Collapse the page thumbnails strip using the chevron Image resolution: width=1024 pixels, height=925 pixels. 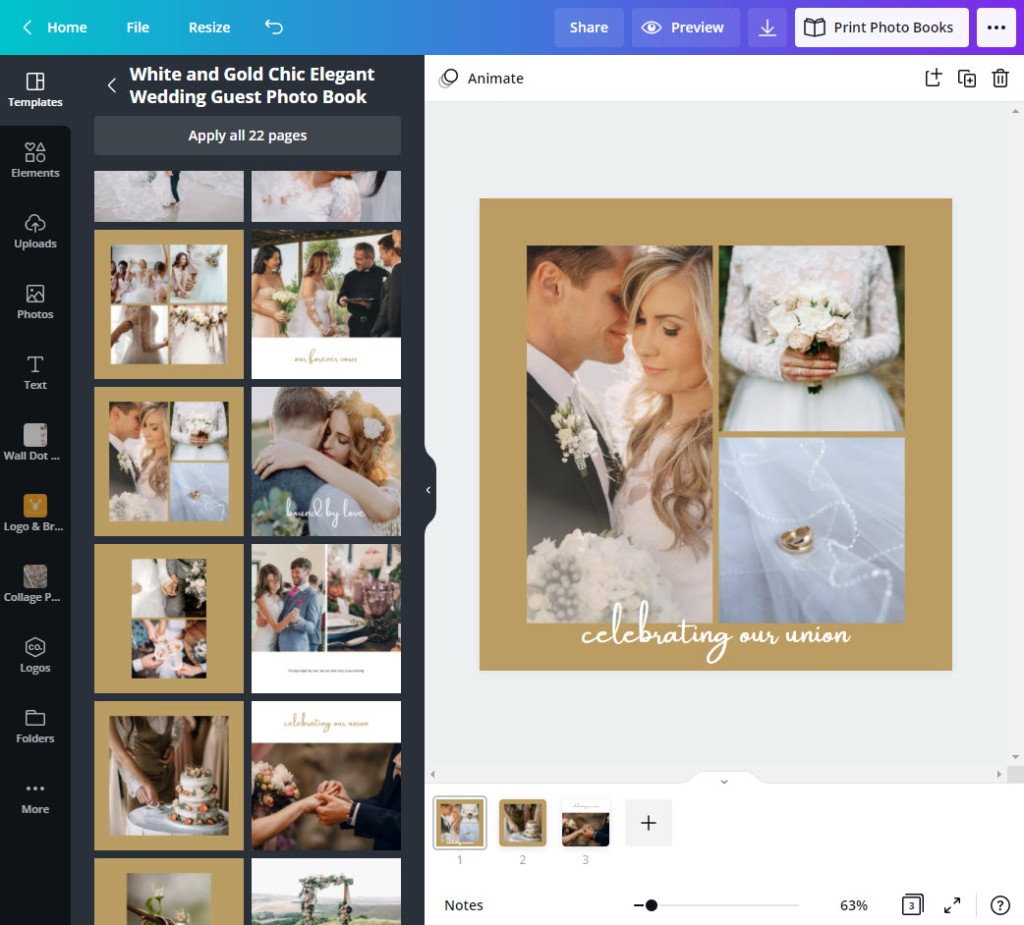(724, 781)
